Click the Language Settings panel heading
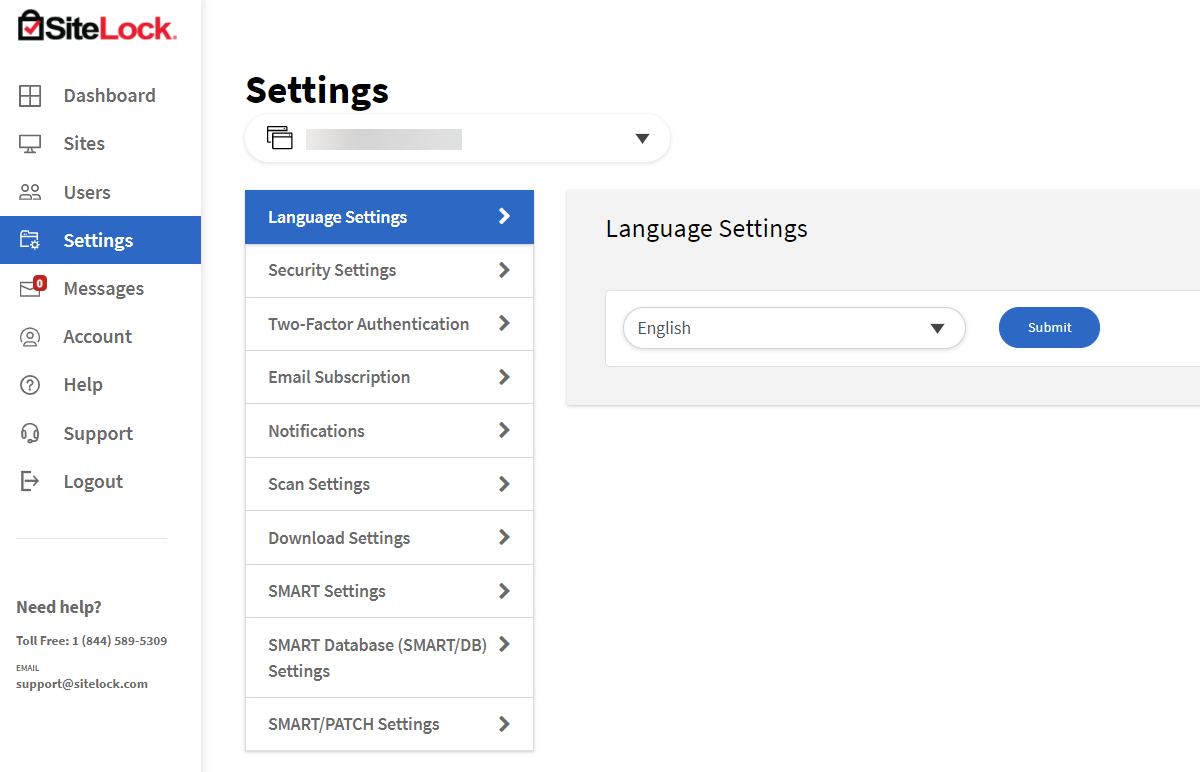1200x772 pixels. [707, 229]
